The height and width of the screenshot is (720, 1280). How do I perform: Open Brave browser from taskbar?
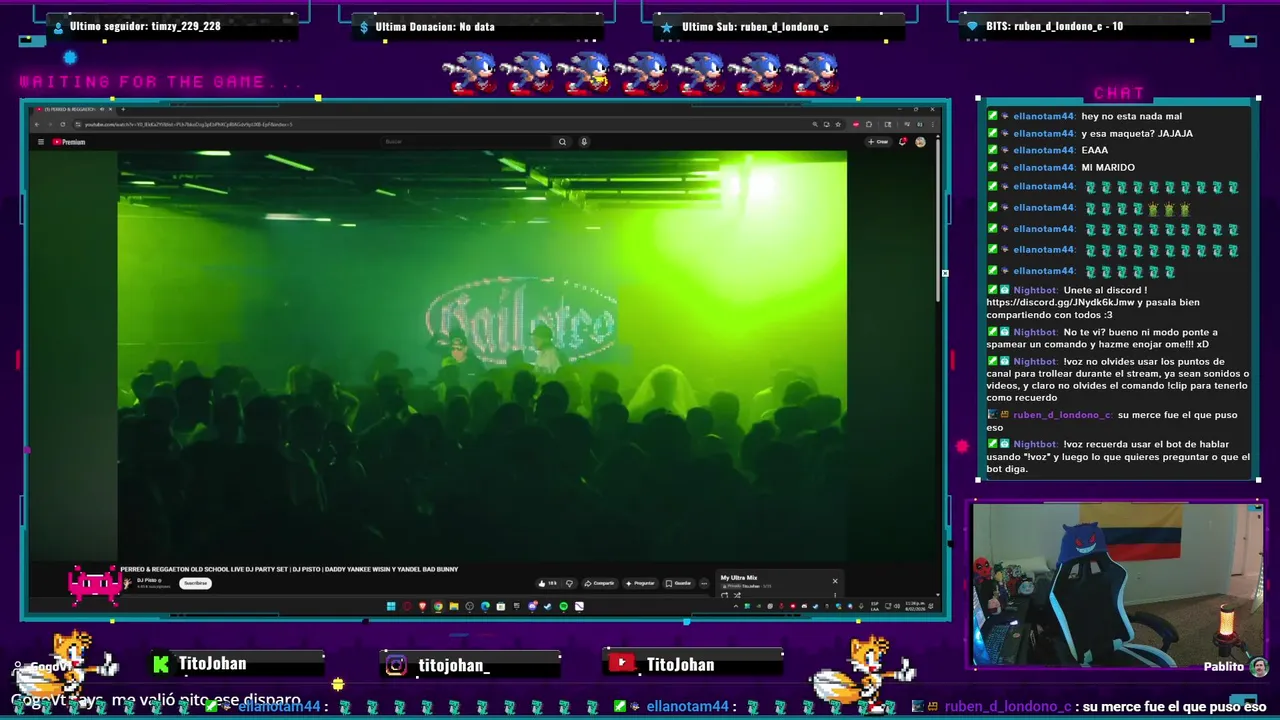coord(422,606)
